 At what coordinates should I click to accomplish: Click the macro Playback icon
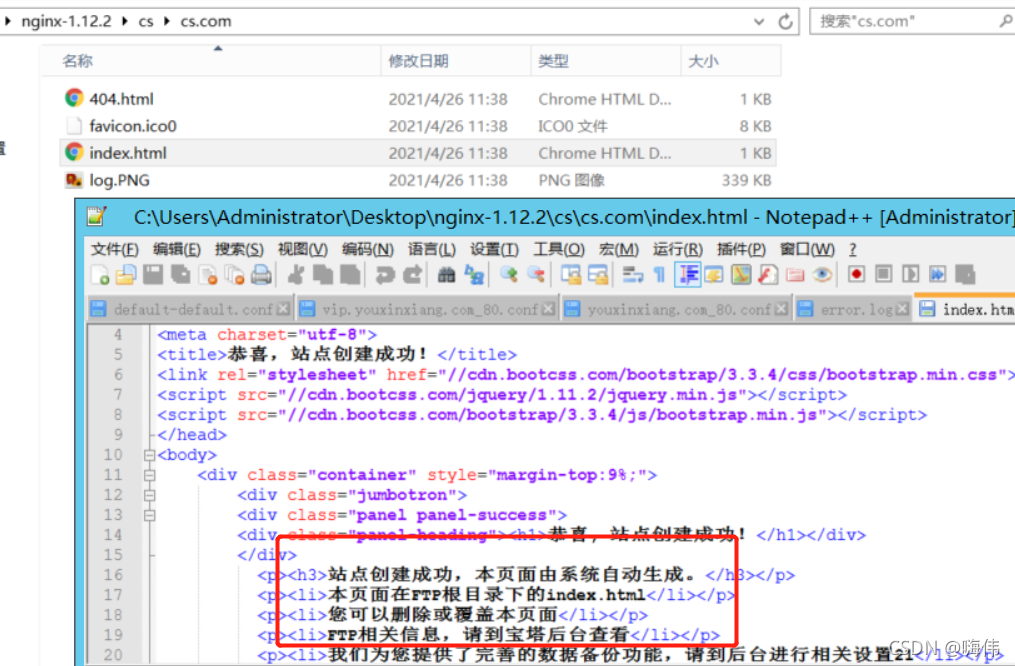[911, 274]
